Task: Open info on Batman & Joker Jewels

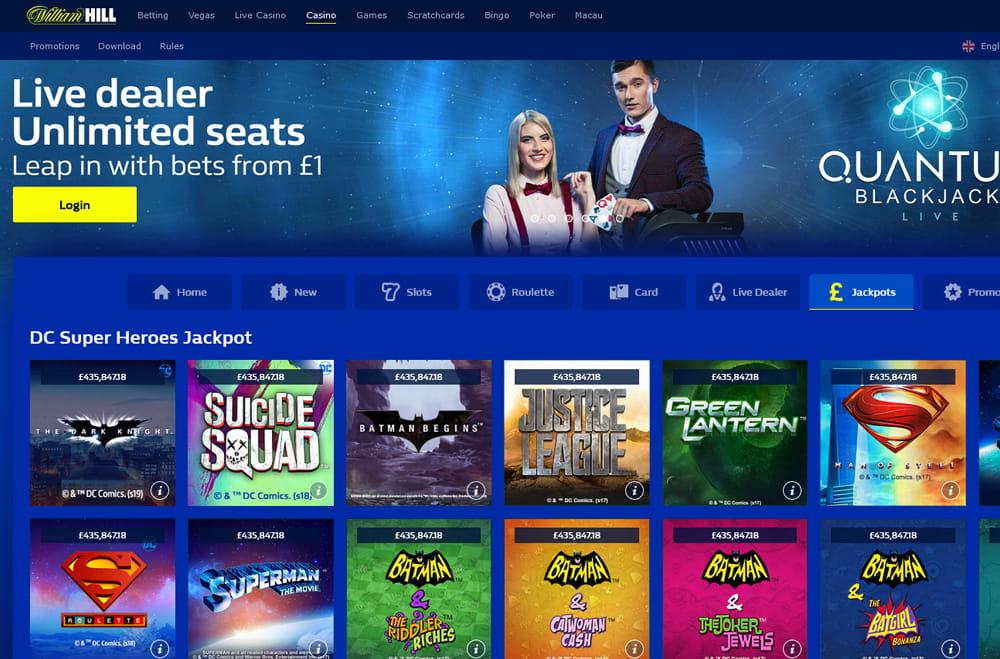Action: pyautogui.click(x=792, y=648)
